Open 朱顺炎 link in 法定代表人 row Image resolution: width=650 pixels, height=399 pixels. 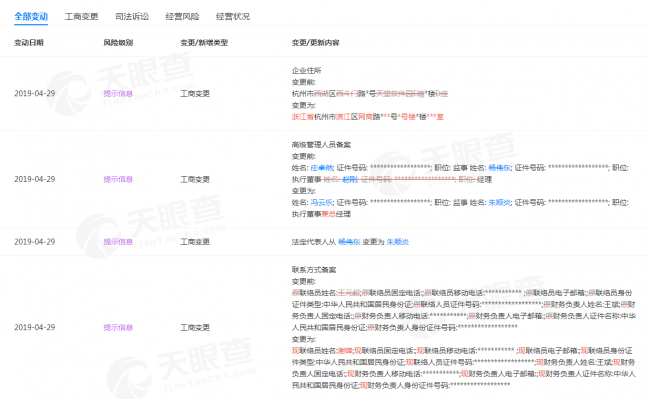point(398,242)
